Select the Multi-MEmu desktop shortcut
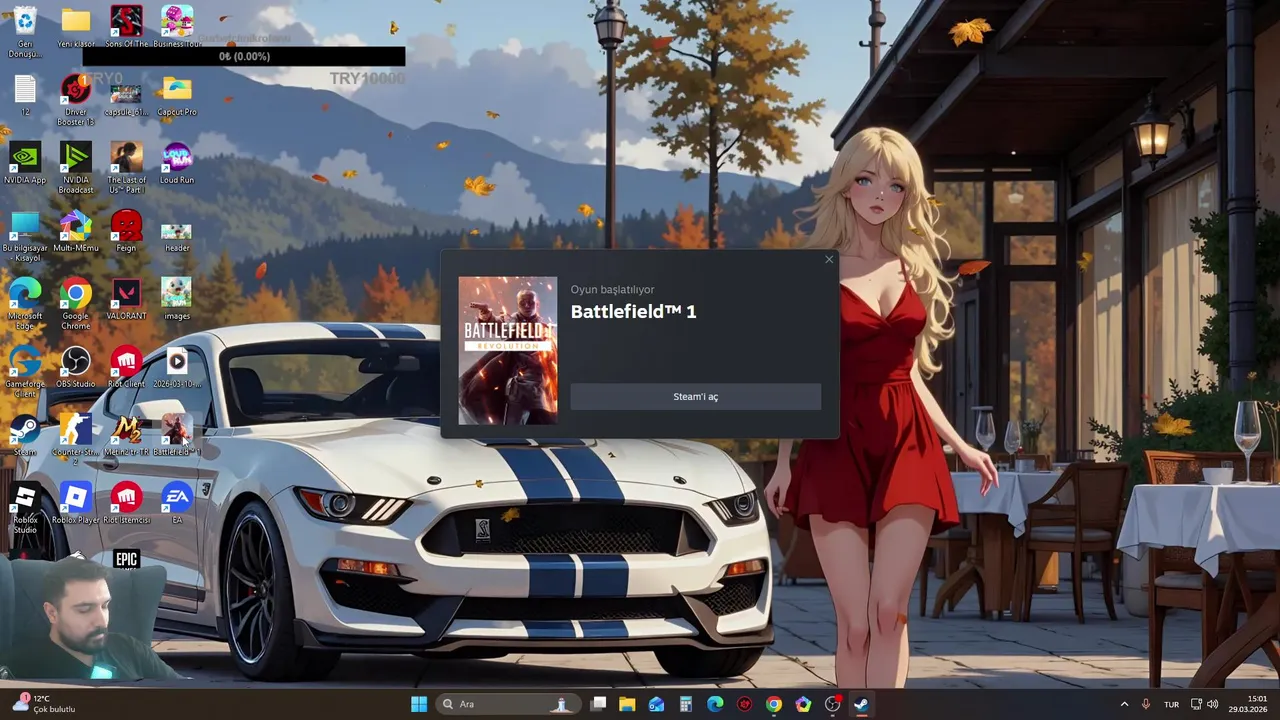This screenshot has width=1280, height=720. coord(76,232)
